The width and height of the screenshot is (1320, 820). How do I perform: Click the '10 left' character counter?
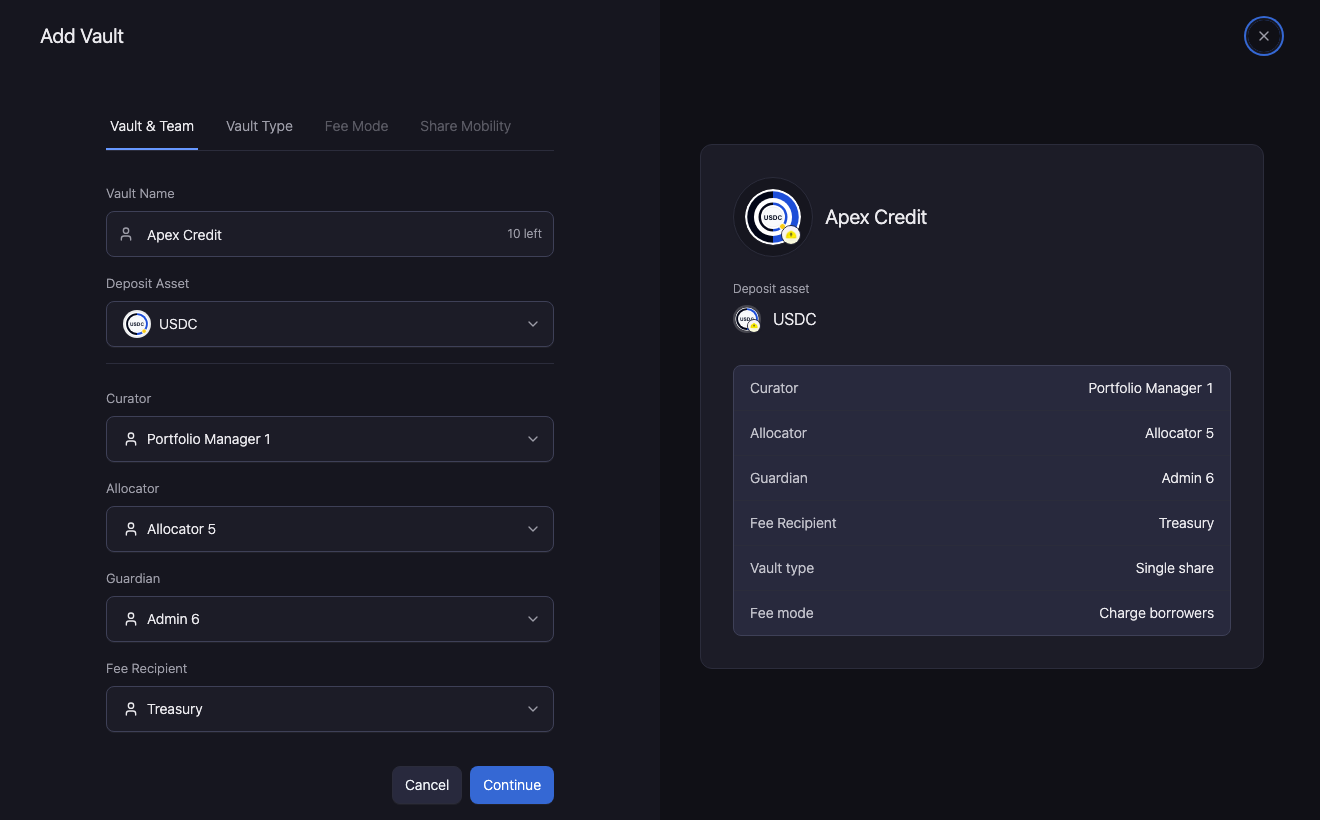pos(524,234)
